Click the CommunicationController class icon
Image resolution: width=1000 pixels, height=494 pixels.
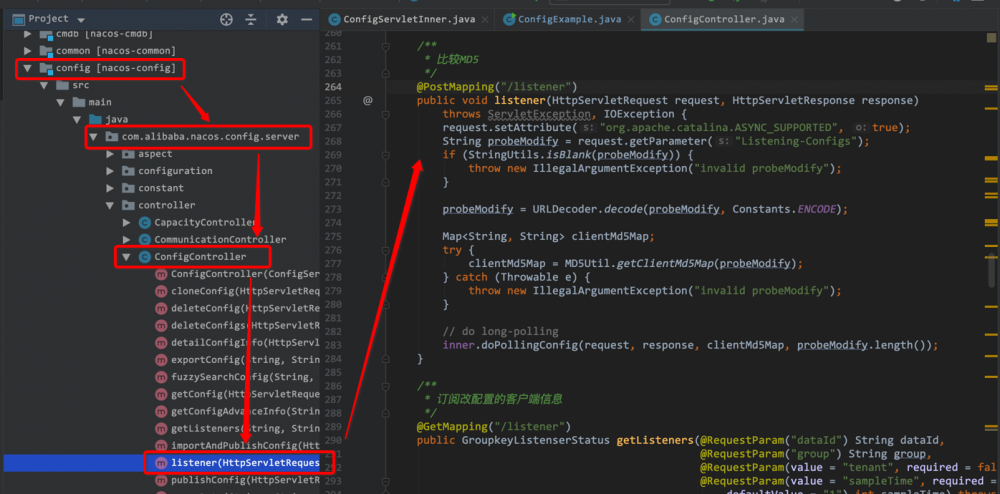point(144,240)
